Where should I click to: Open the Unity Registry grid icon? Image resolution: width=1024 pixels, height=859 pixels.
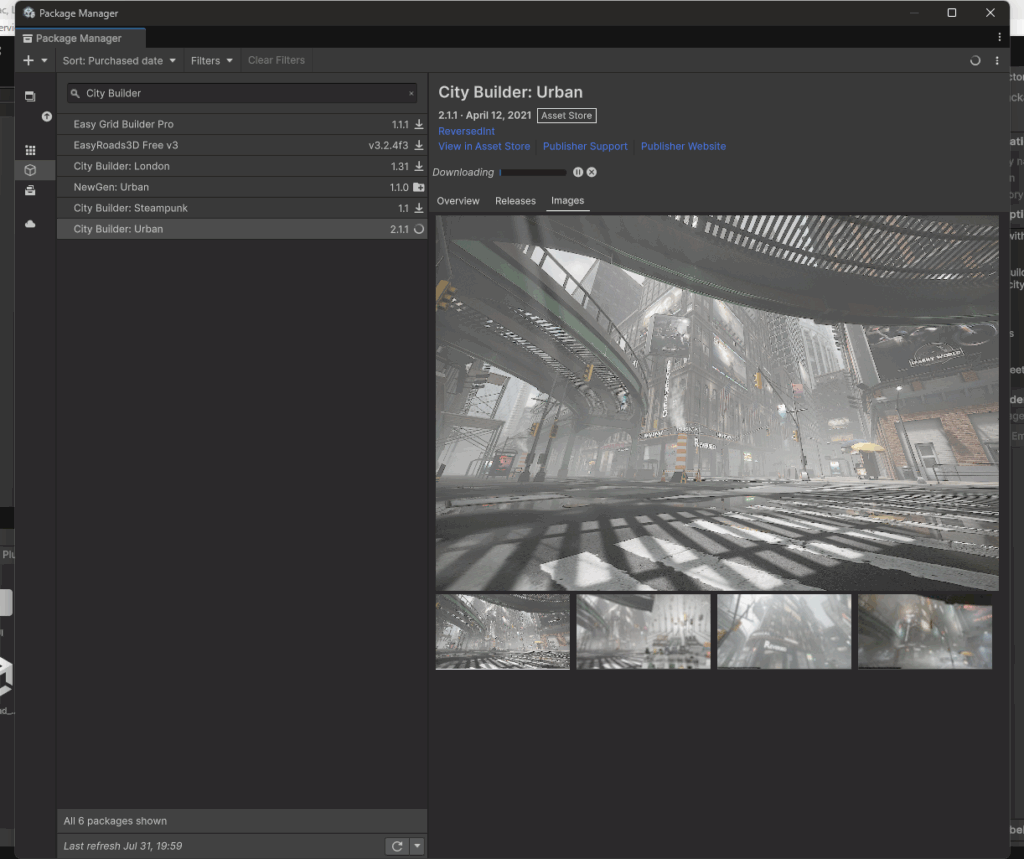30,150
